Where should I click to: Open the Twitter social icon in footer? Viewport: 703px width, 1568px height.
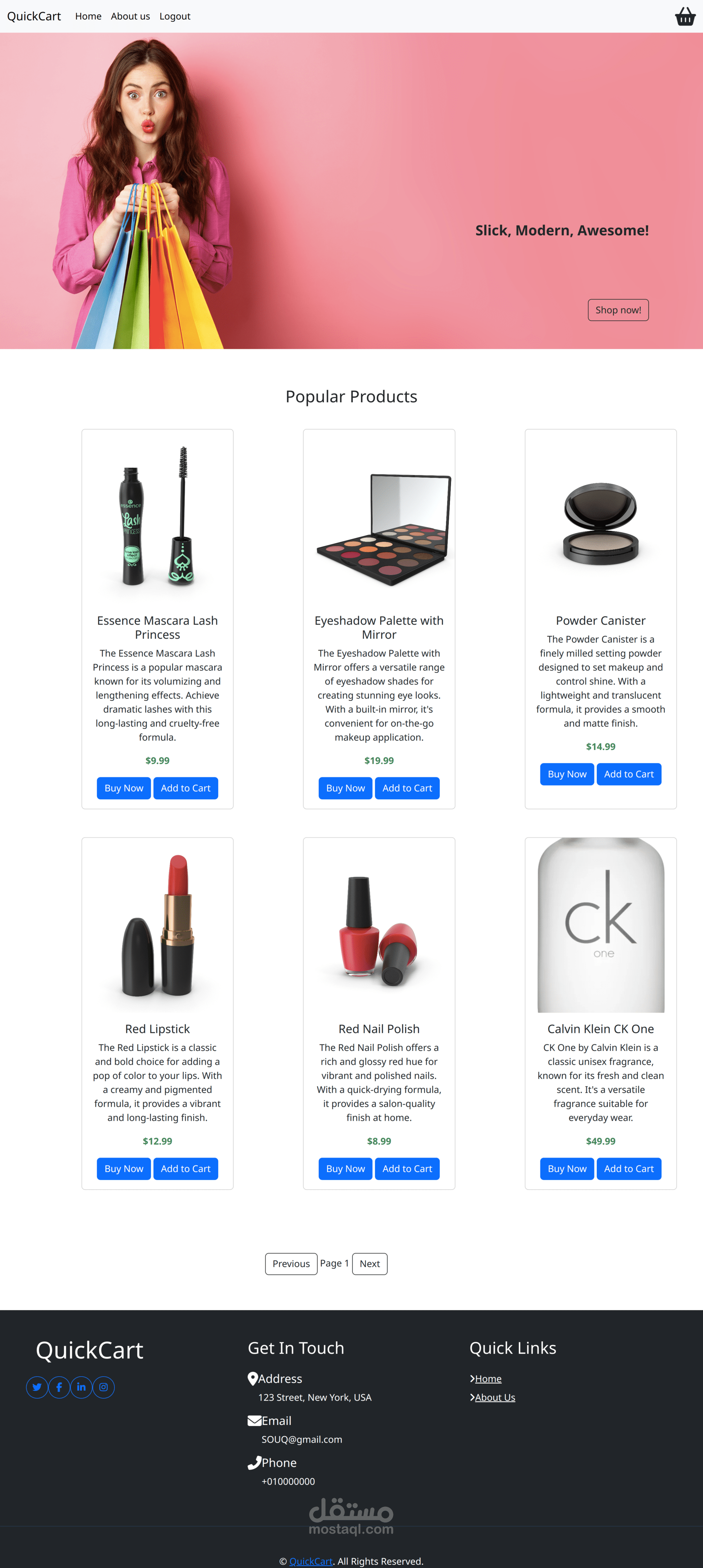pos(37,1387)
